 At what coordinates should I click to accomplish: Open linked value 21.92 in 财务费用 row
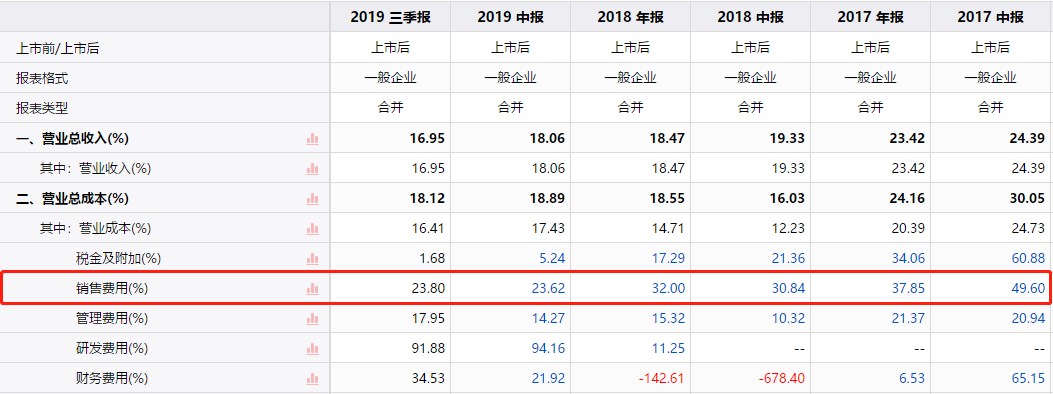coord(548,379)
